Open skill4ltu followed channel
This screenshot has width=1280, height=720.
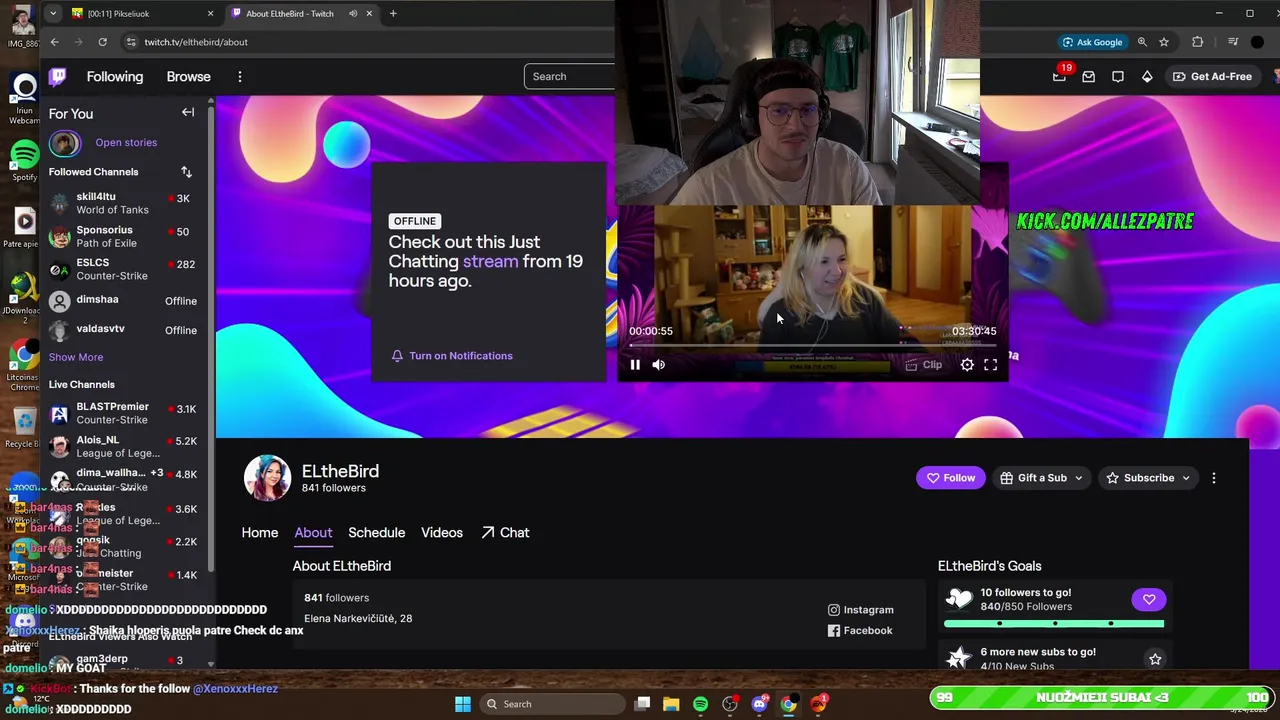(123, 203)
